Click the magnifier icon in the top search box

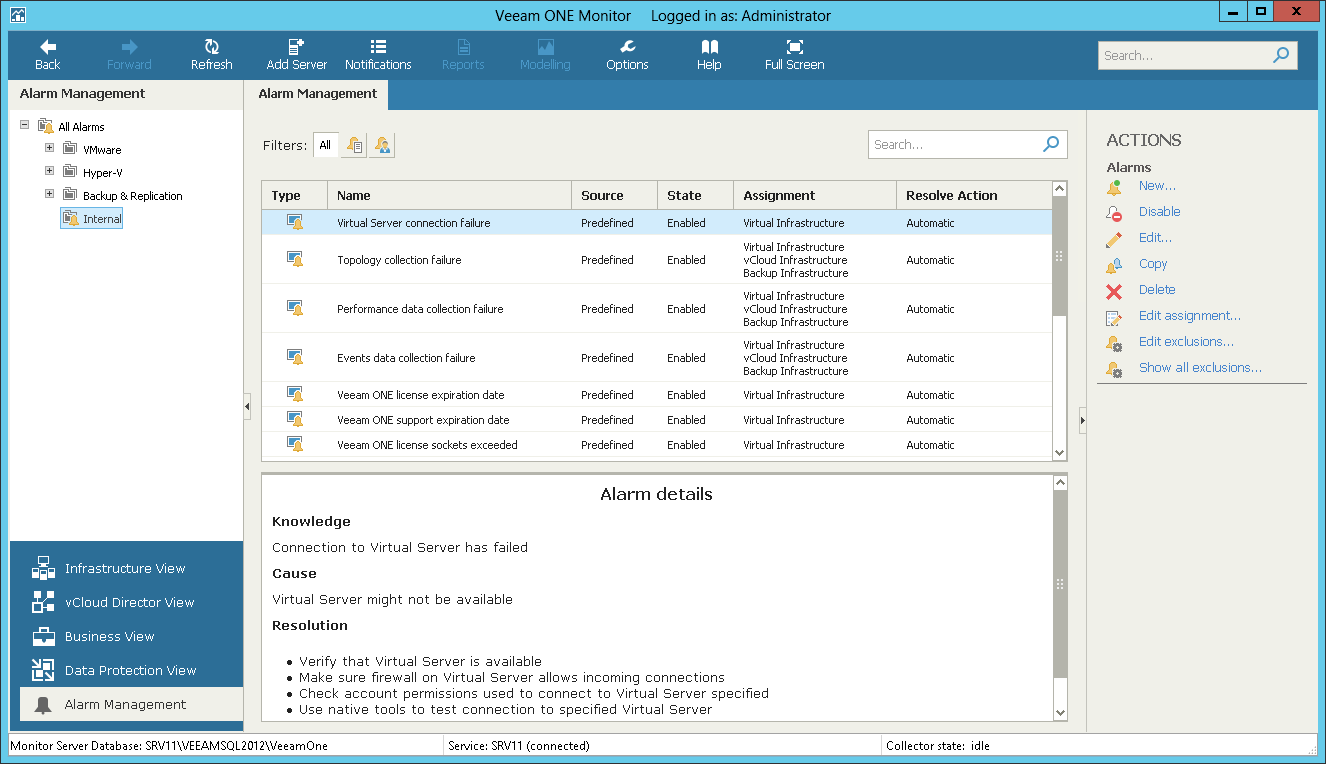(1281, 56)
